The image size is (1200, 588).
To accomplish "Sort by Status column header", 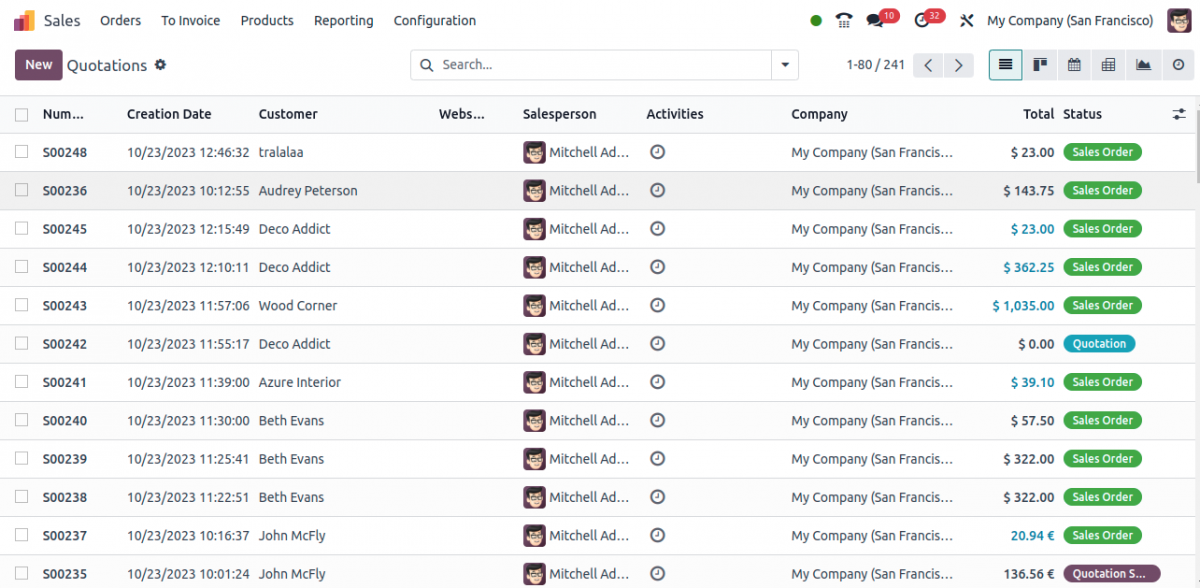I will click(1082, 114).
